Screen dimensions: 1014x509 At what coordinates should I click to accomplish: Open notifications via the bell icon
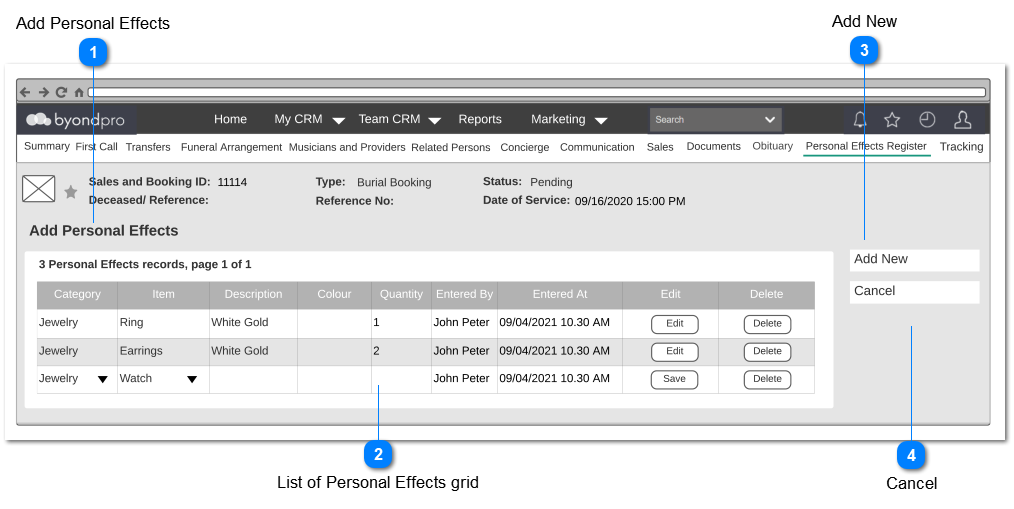859,120
